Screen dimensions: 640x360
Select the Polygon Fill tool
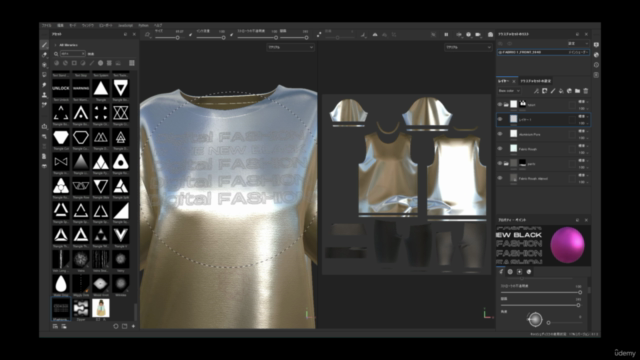coord(44,75)
